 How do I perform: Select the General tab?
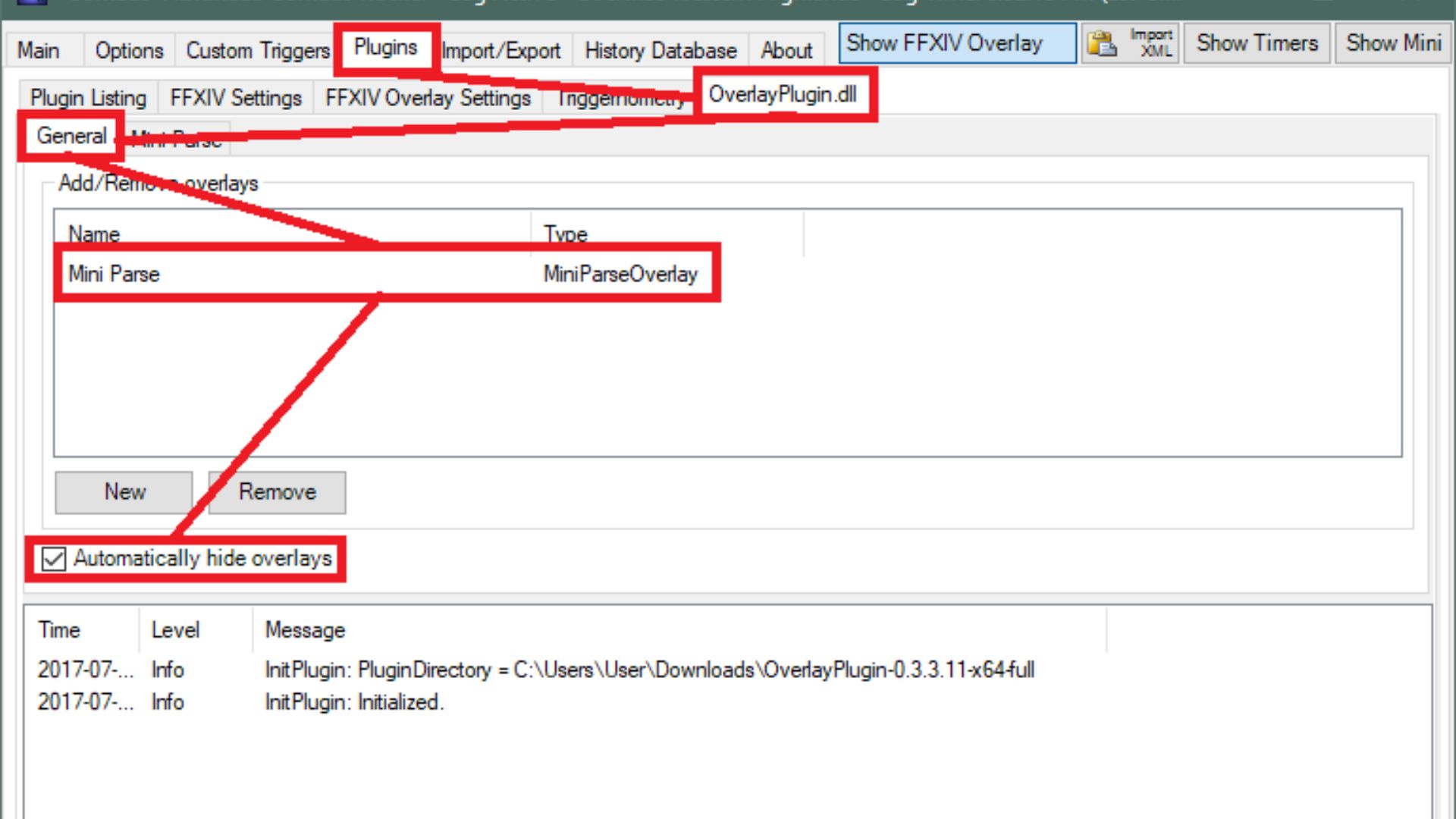[x=71, y=136]
